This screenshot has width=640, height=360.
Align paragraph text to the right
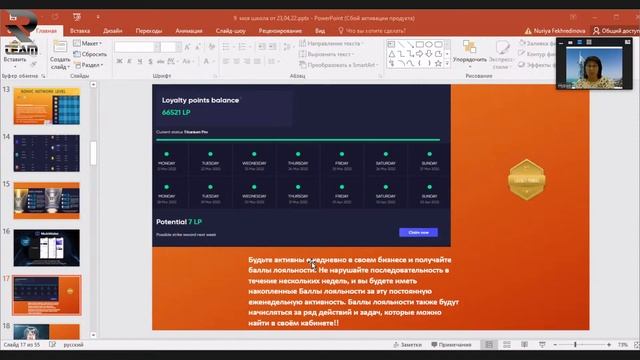(x=247, y=61)
